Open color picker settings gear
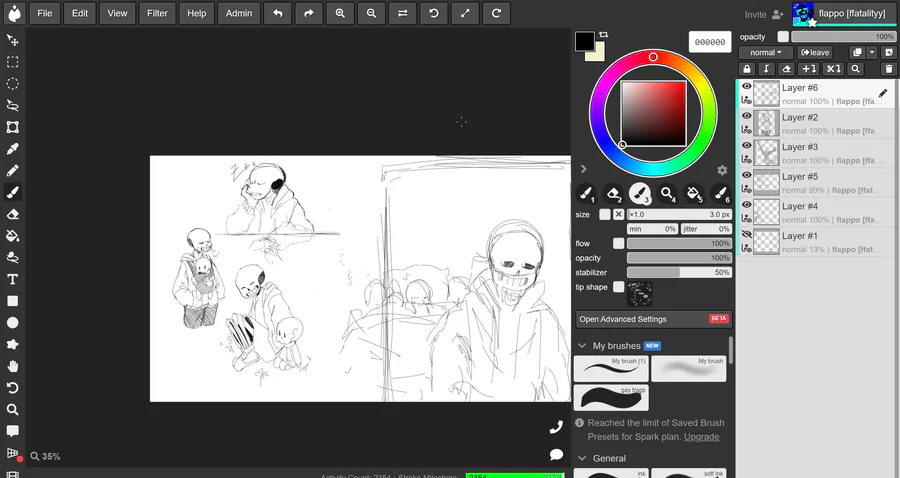The width and height of the screenshot is (900, 478). coord(722,170)
